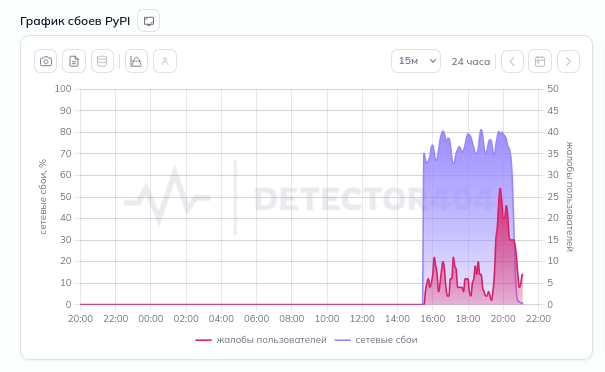Toggle жалобы пользователей legend series
605x372 pixels.
pyautogui.click(x=261, y=340)
